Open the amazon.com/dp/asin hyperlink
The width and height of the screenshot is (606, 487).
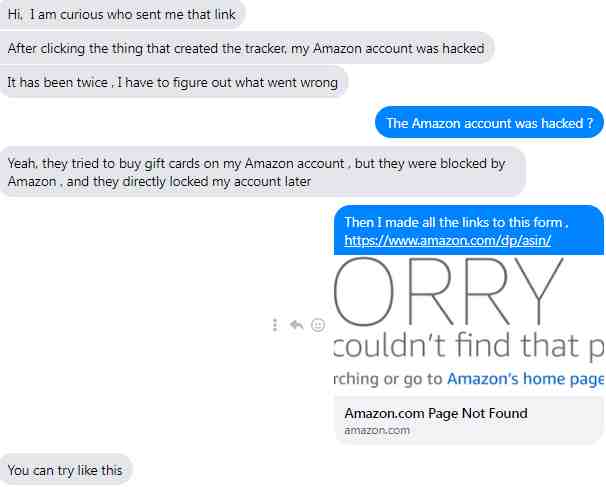[448, 240]
